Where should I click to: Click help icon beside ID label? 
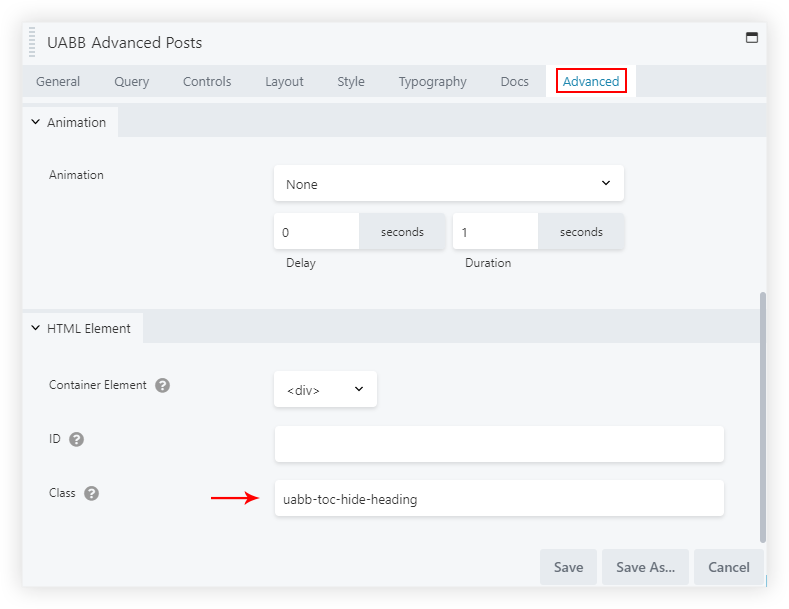[x=77, y=439]
